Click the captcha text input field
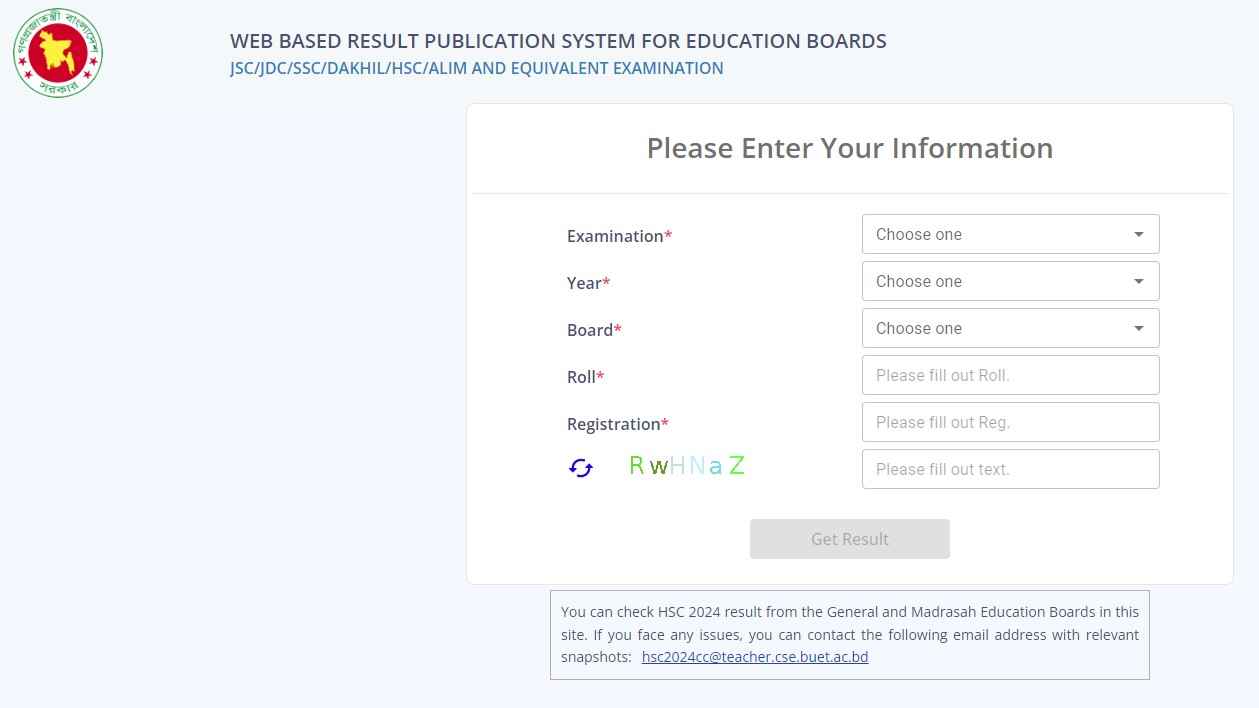The height and width of the screenshot is (708, 1259). click(1010, 469)
